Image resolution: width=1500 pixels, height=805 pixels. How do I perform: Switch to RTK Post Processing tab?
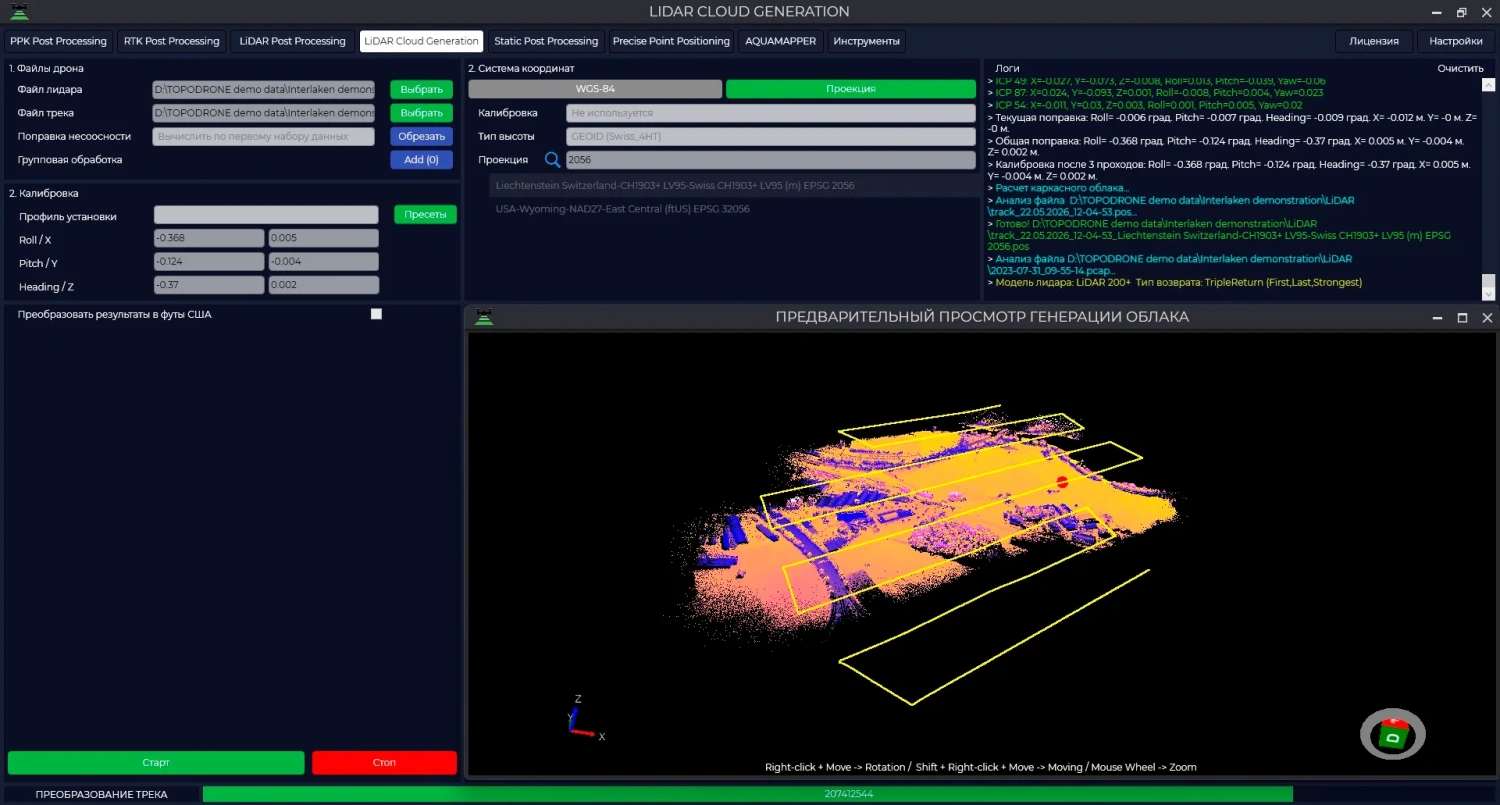click(172, 41)
